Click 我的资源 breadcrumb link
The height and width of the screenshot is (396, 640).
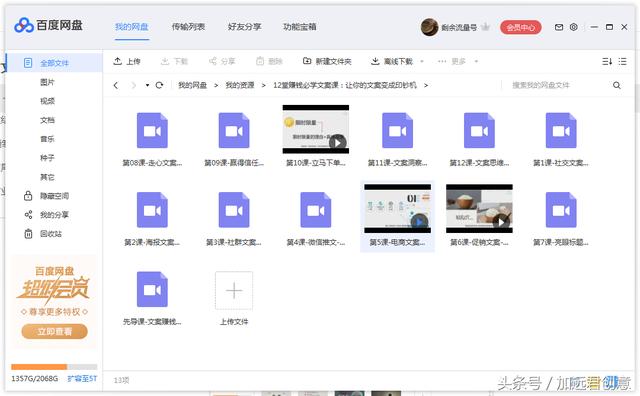pos(240,85)
